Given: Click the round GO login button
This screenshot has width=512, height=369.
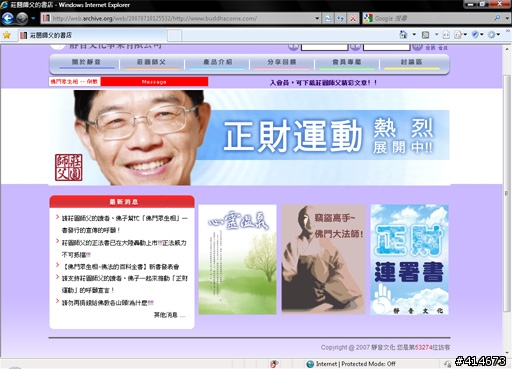Looking at the screenshot, I should click(x=417, y=46).
